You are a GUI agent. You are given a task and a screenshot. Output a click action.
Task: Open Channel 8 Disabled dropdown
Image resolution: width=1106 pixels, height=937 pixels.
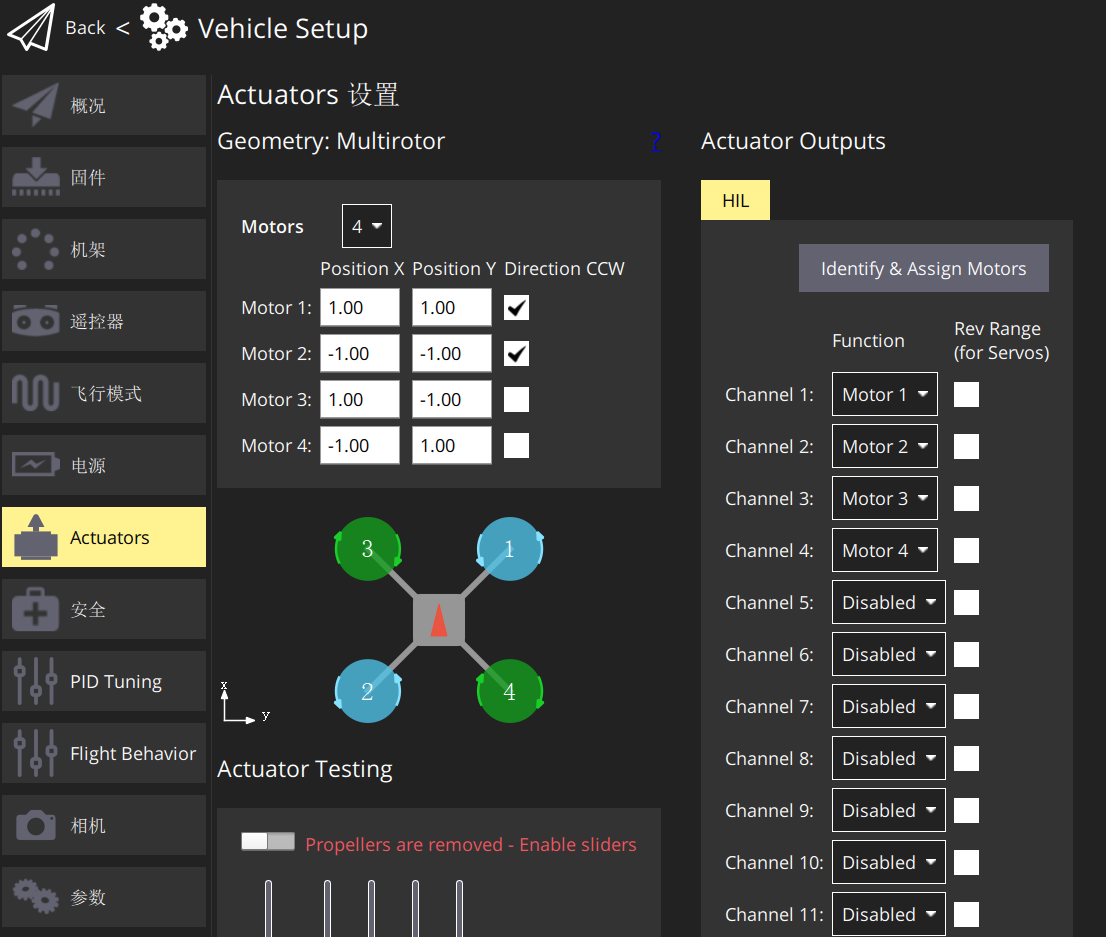pyautogui.click(x=889, y=758)
